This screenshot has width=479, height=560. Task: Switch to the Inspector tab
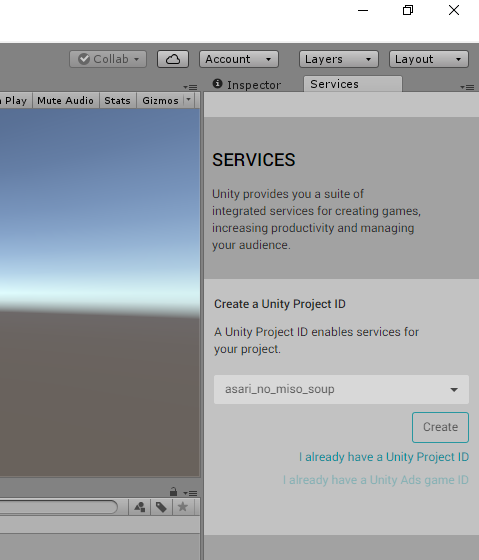pos(247,85)
